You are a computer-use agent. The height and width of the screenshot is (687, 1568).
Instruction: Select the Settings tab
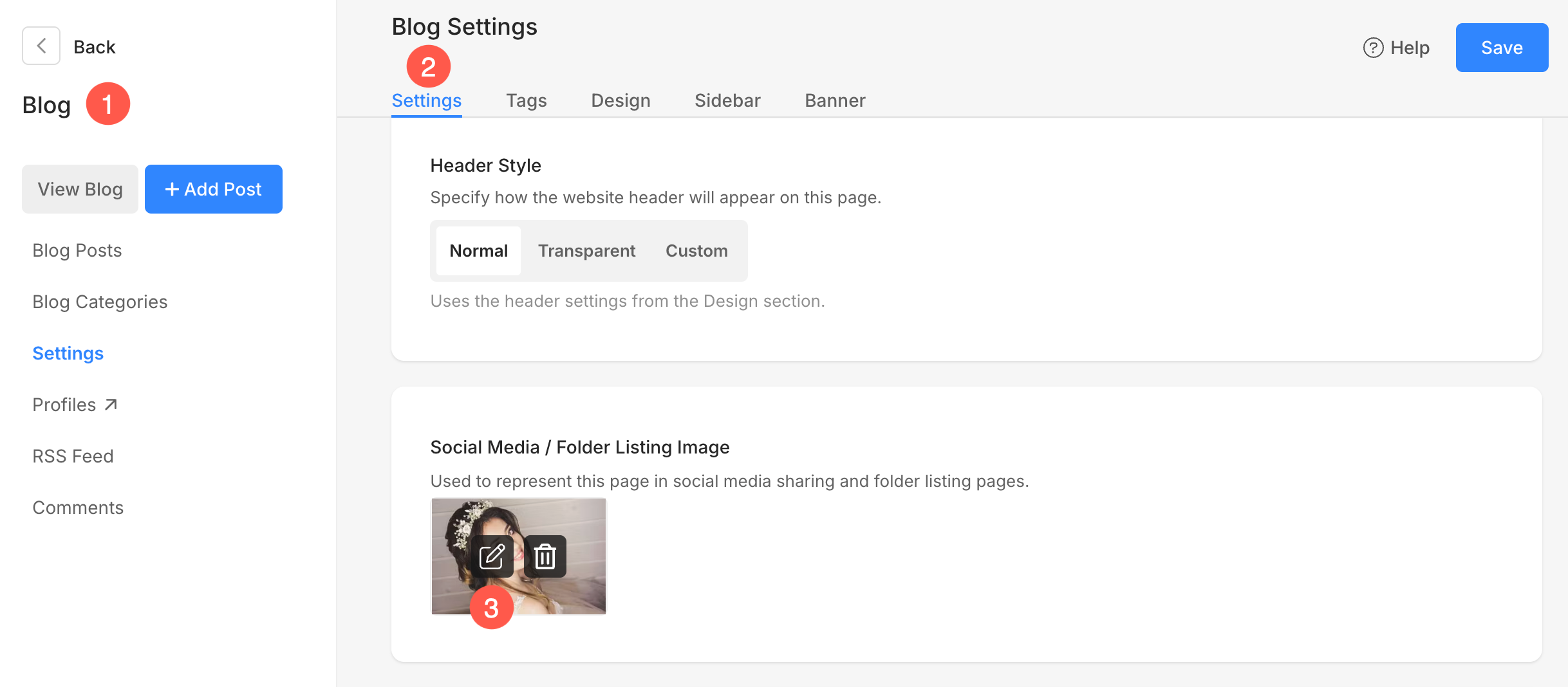[x=426, y=100]
